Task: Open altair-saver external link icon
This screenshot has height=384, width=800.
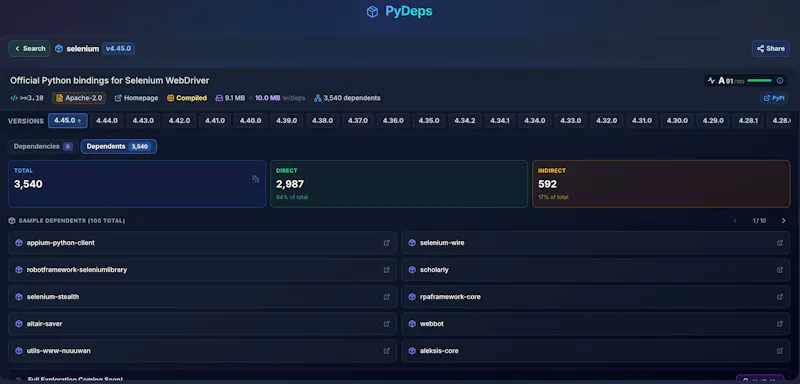Action: (x=387, y=324)
